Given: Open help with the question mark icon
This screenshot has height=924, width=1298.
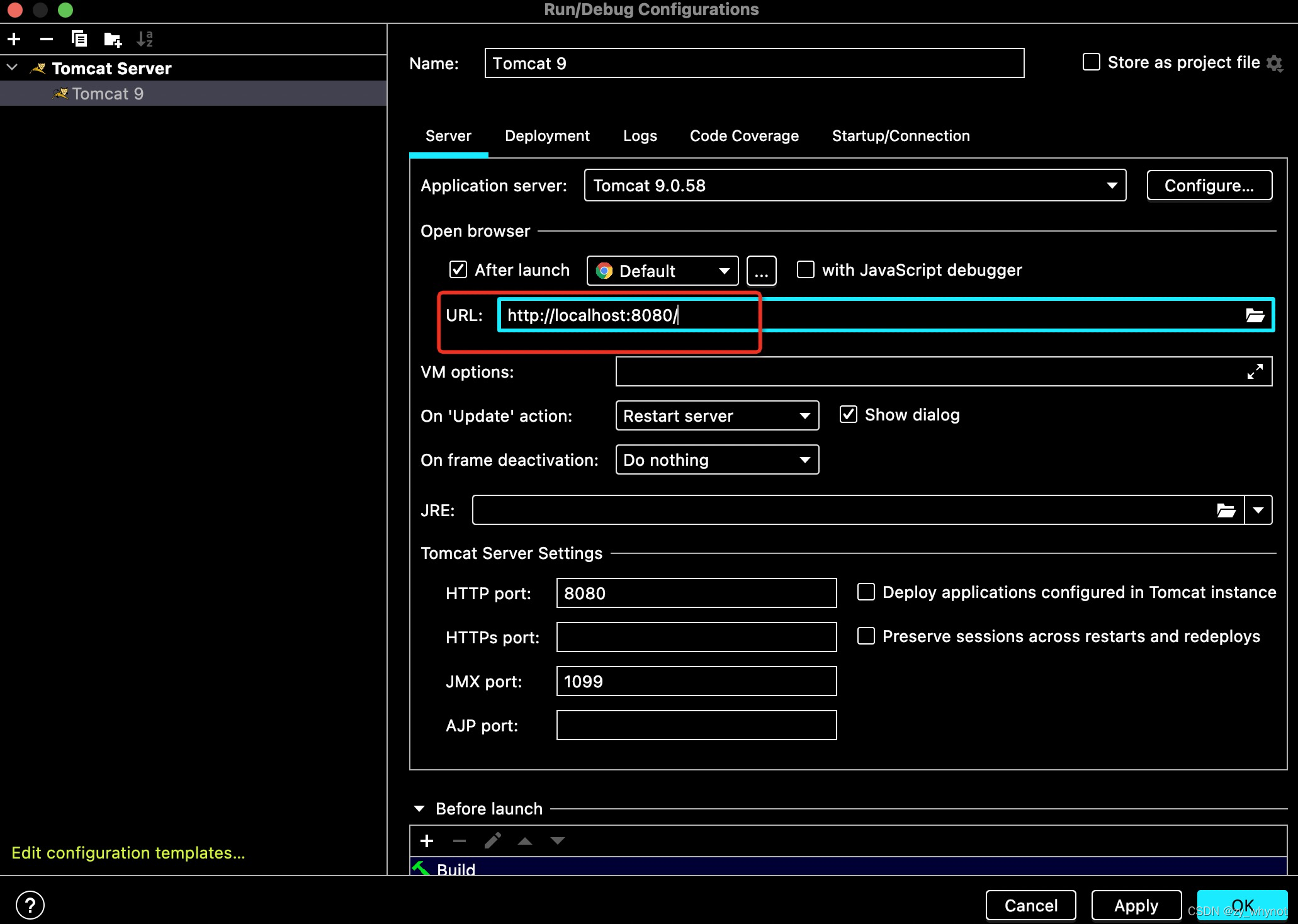Looking at the screenshot, I should tap(30, 905).
